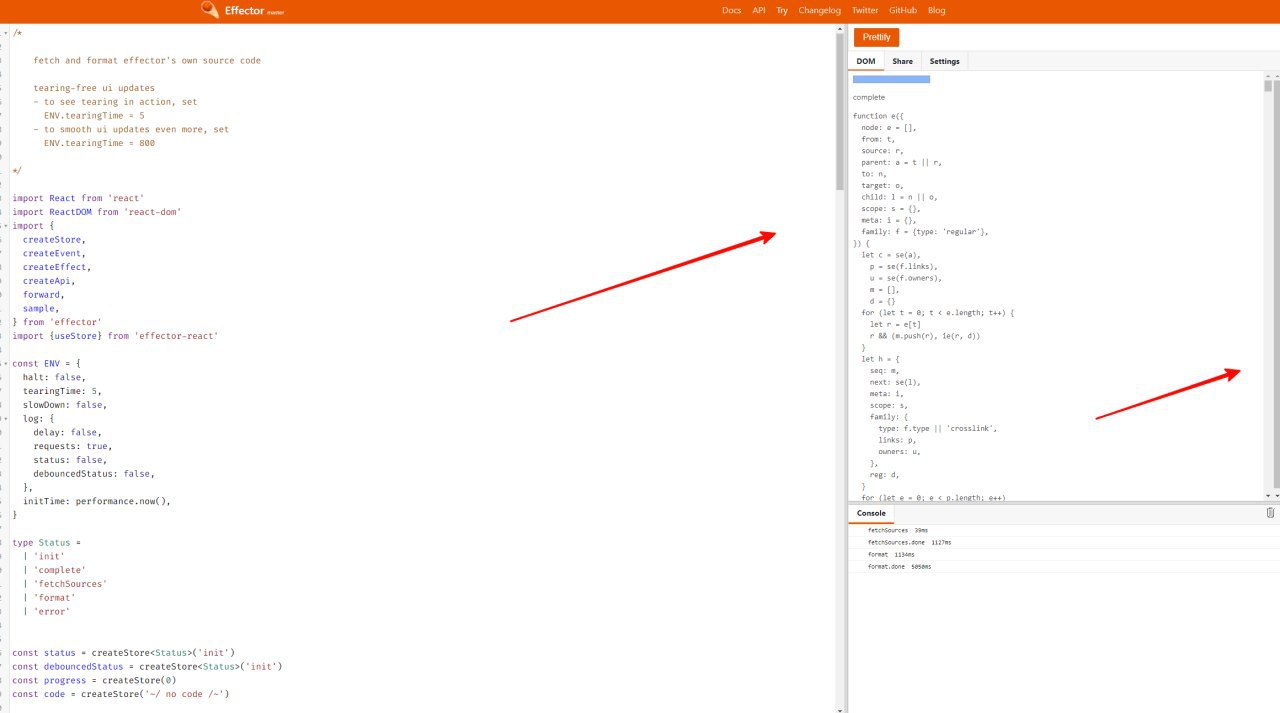Click 'ENV.tearingTime = 800' comment line
The image size is (1280, 713).
99,143
